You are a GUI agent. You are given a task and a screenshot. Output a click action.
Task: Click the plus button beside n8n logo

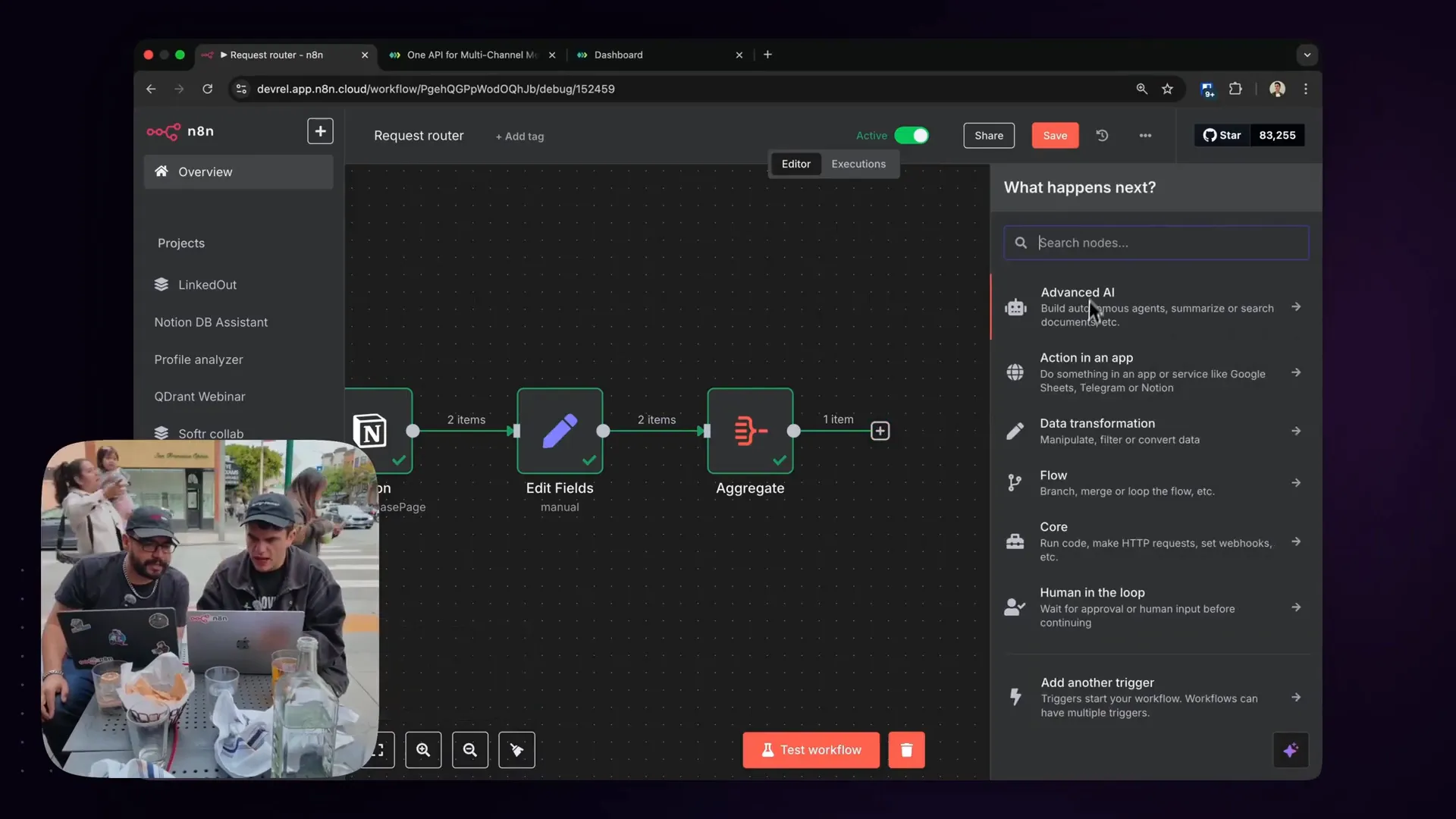pos(320,131)
